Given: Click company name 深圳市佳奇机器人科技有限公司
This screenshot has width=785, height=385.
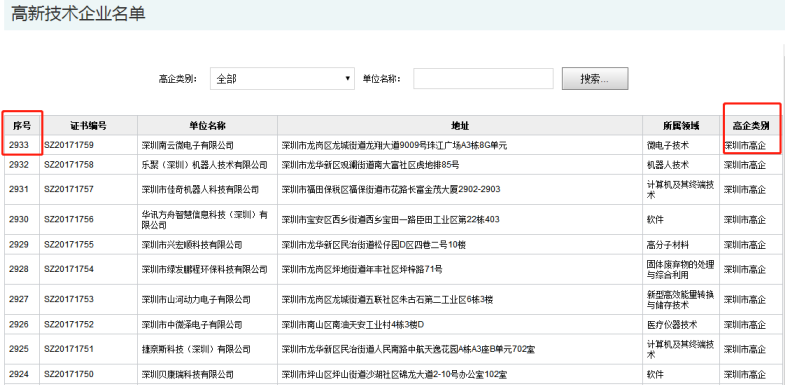Looking at the screenshot, I should pyautogui.click(x=200, y=189).
